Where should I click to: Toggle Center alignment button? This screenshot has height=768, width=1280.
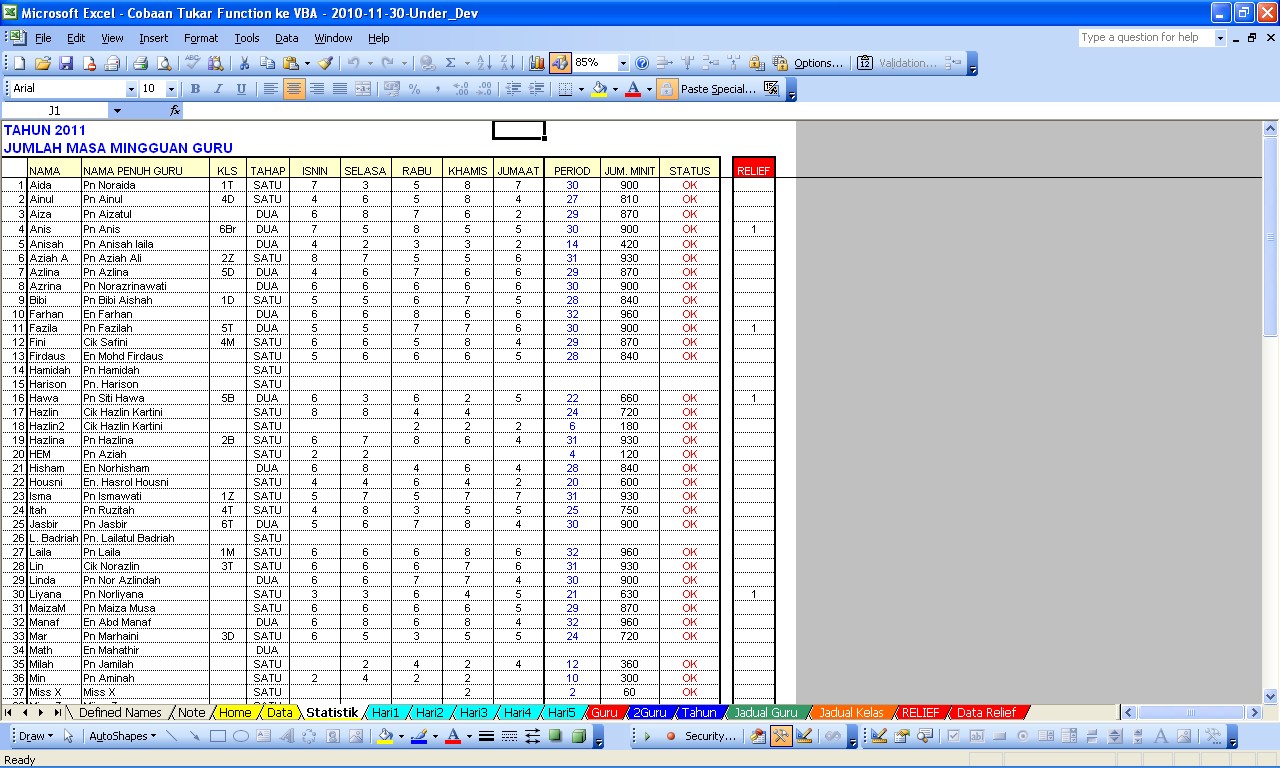tap(293, 89)
